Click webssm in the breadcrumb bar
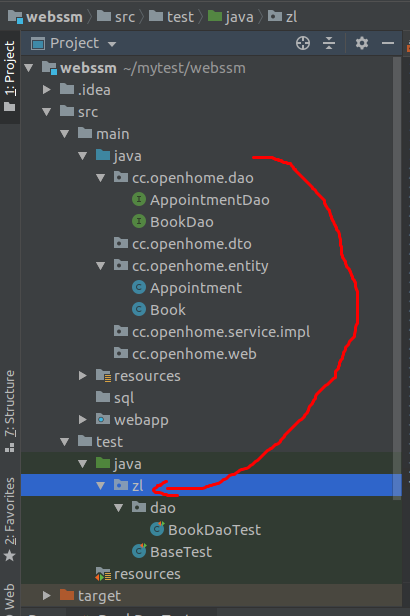Image resolution: width=410 pixels, height=616 pixels. (x=46, y=16)
